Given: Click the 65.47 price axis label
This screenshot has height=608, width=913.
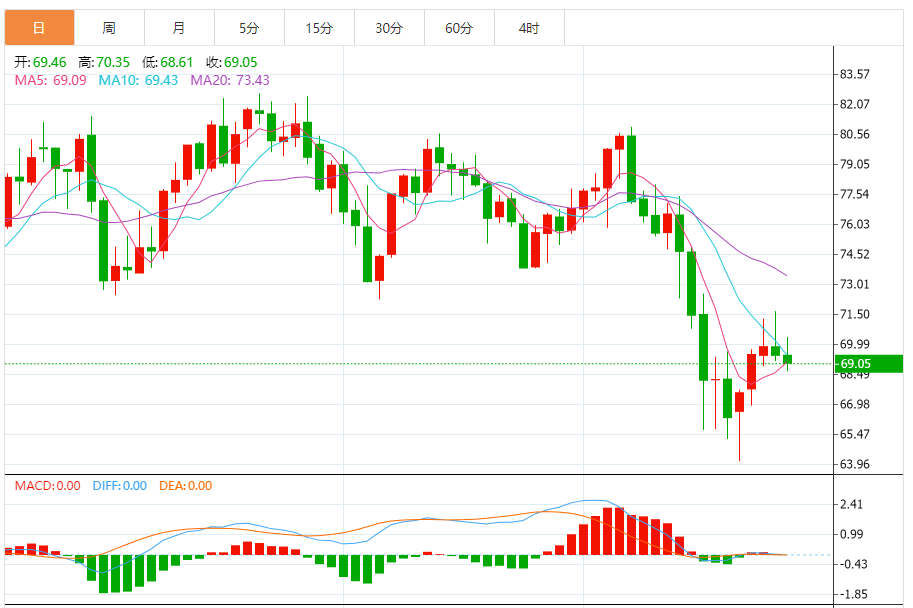Looking at the screenshot, I should (x=855, y=434).
